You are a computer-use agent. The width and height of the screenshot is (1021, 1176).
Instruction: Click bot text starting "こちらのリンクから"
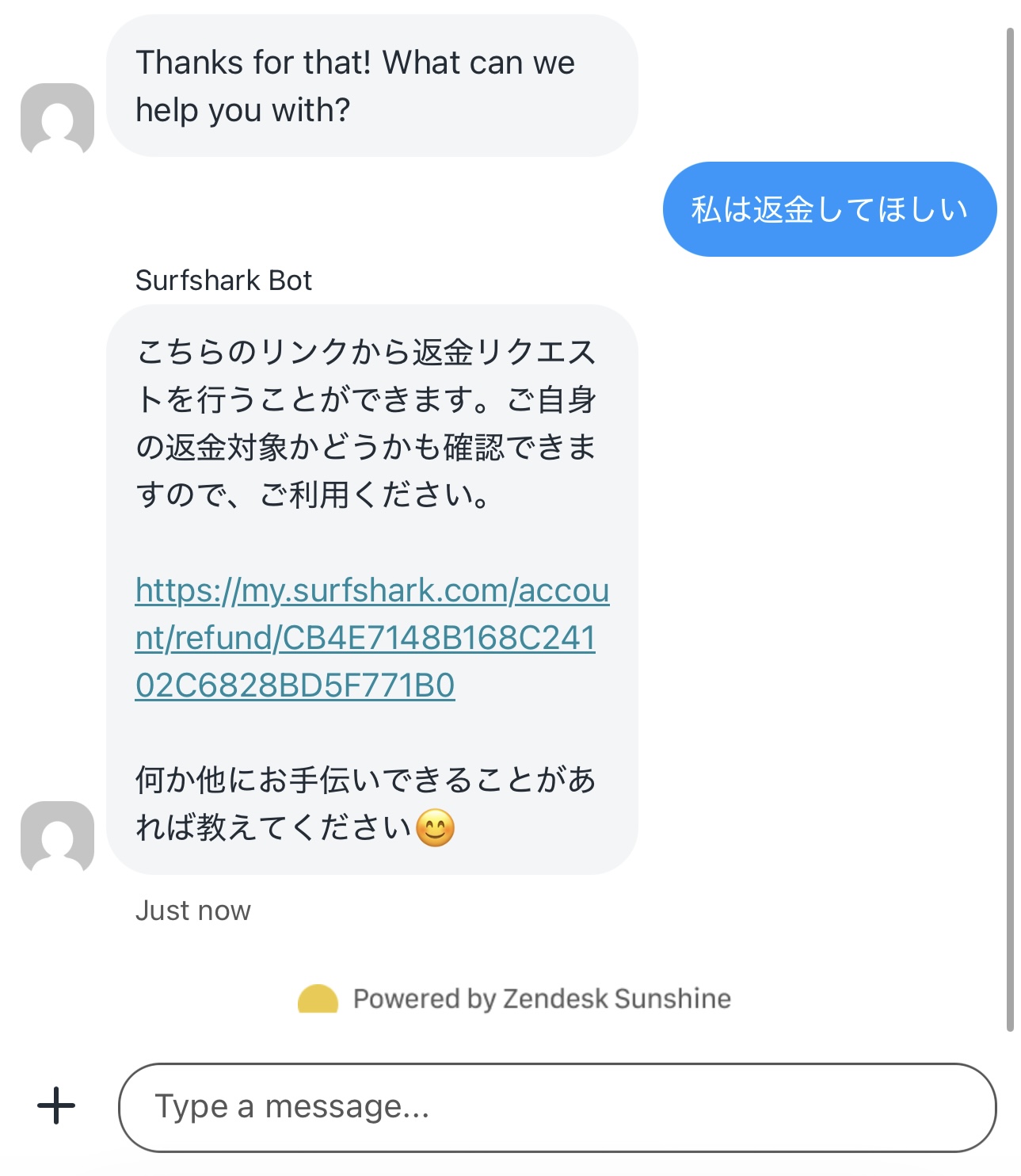pos(366,352)
